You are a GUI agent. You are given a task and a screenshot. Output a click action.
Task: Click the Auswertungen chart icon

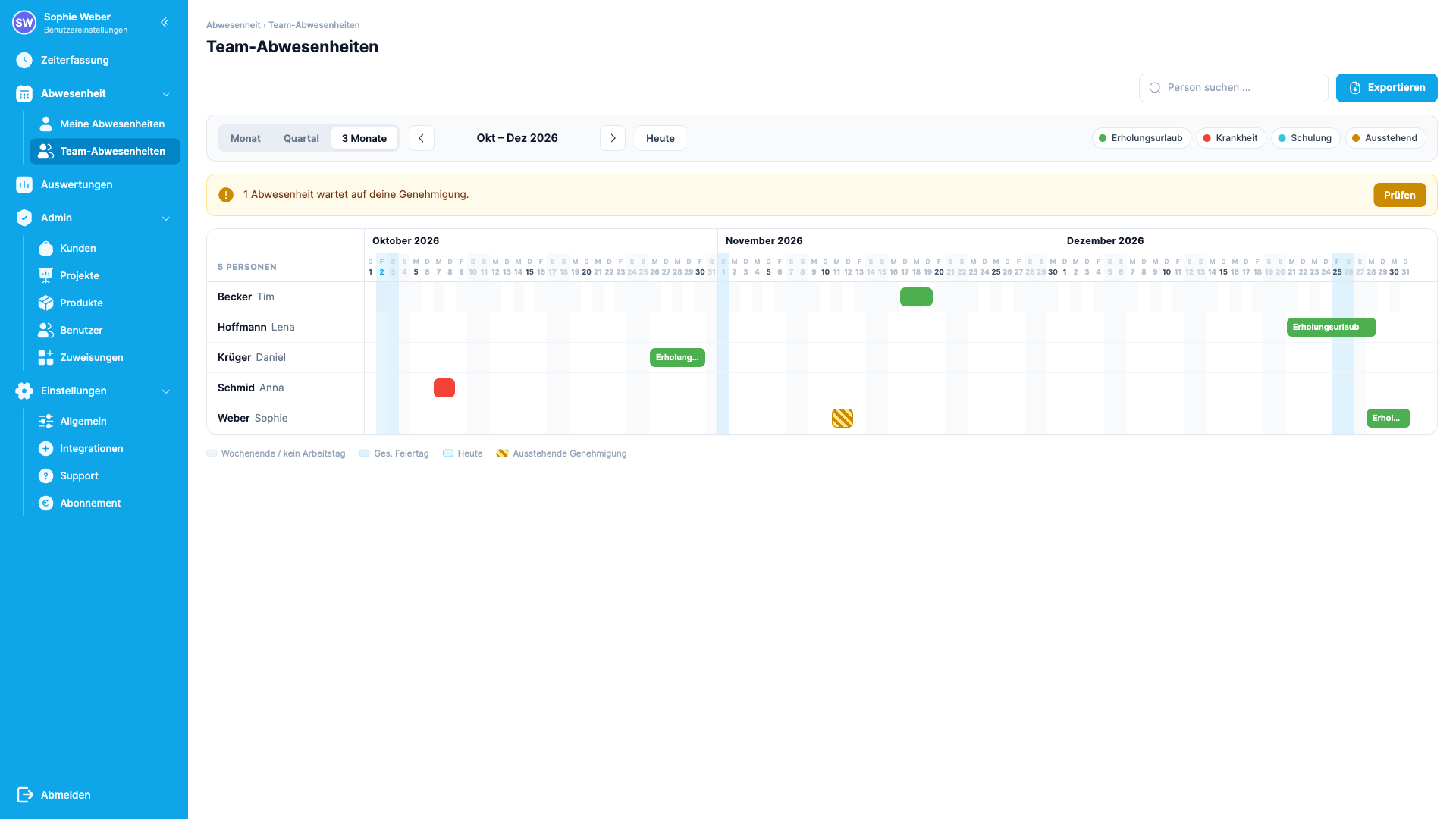pyautogui.click(x=24, y=184)
